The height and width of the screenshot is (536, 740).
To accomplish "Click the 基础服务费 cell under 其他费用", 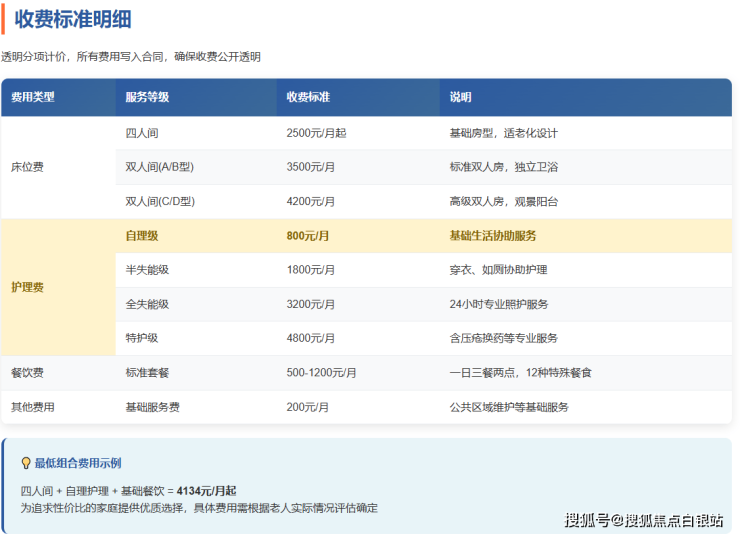I will (152, 407).
